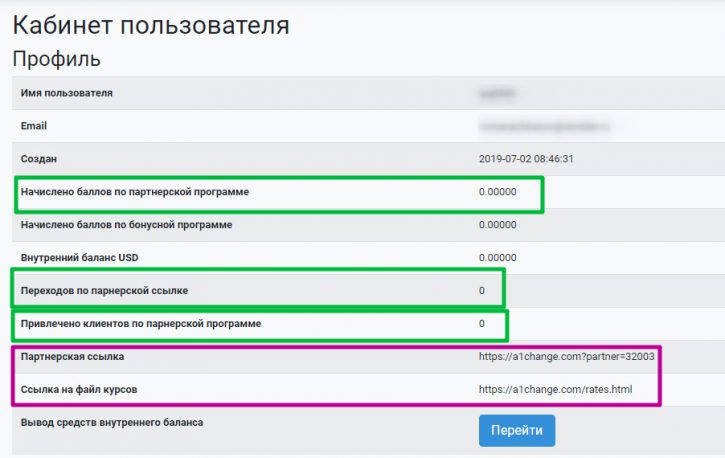Screen dimensions: 725x458
Task: Click Внутренний баланс USD label
Action: tap(80, 257)
